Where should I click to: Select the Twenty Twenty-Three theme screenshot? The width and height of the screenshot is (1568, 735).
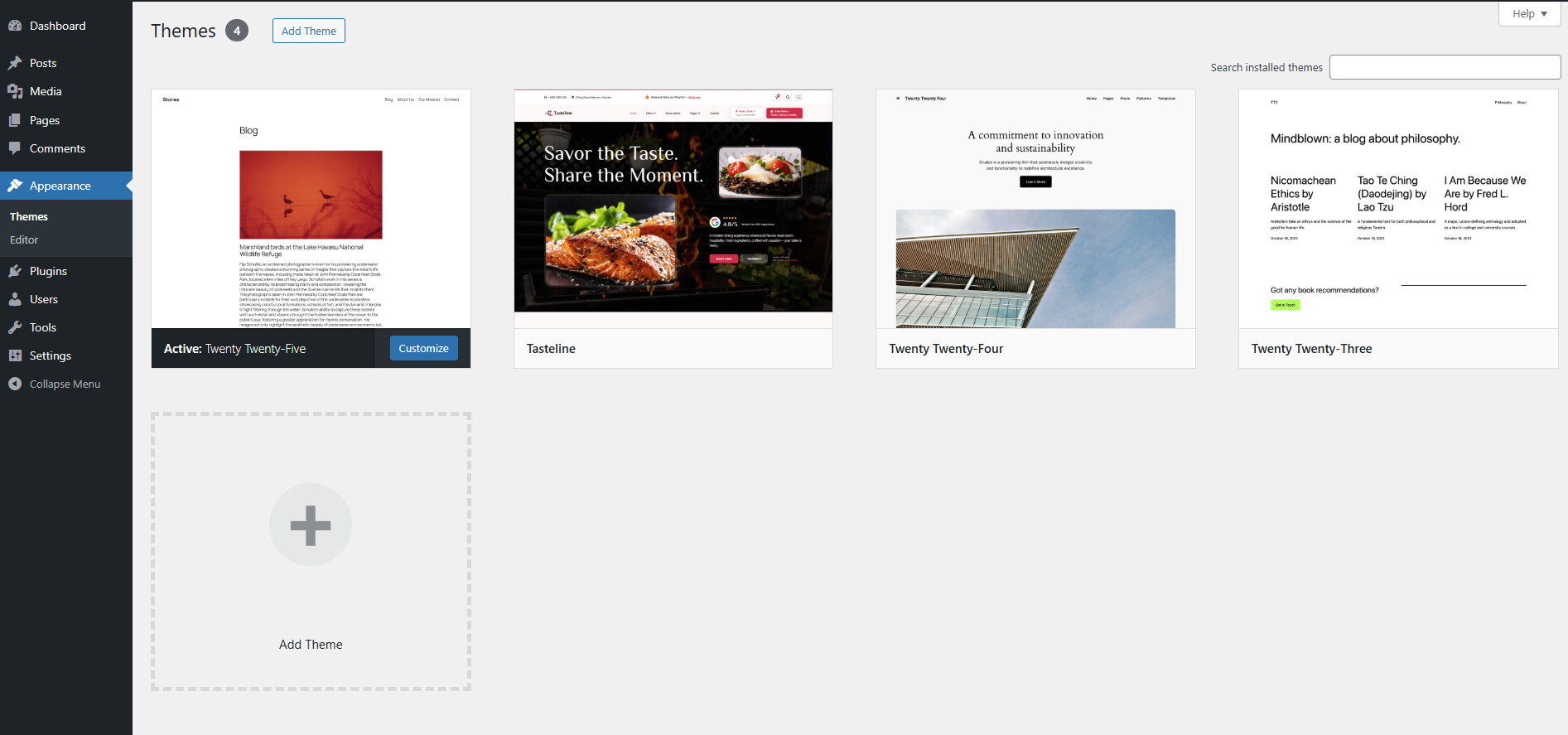tap(1397, 209)
